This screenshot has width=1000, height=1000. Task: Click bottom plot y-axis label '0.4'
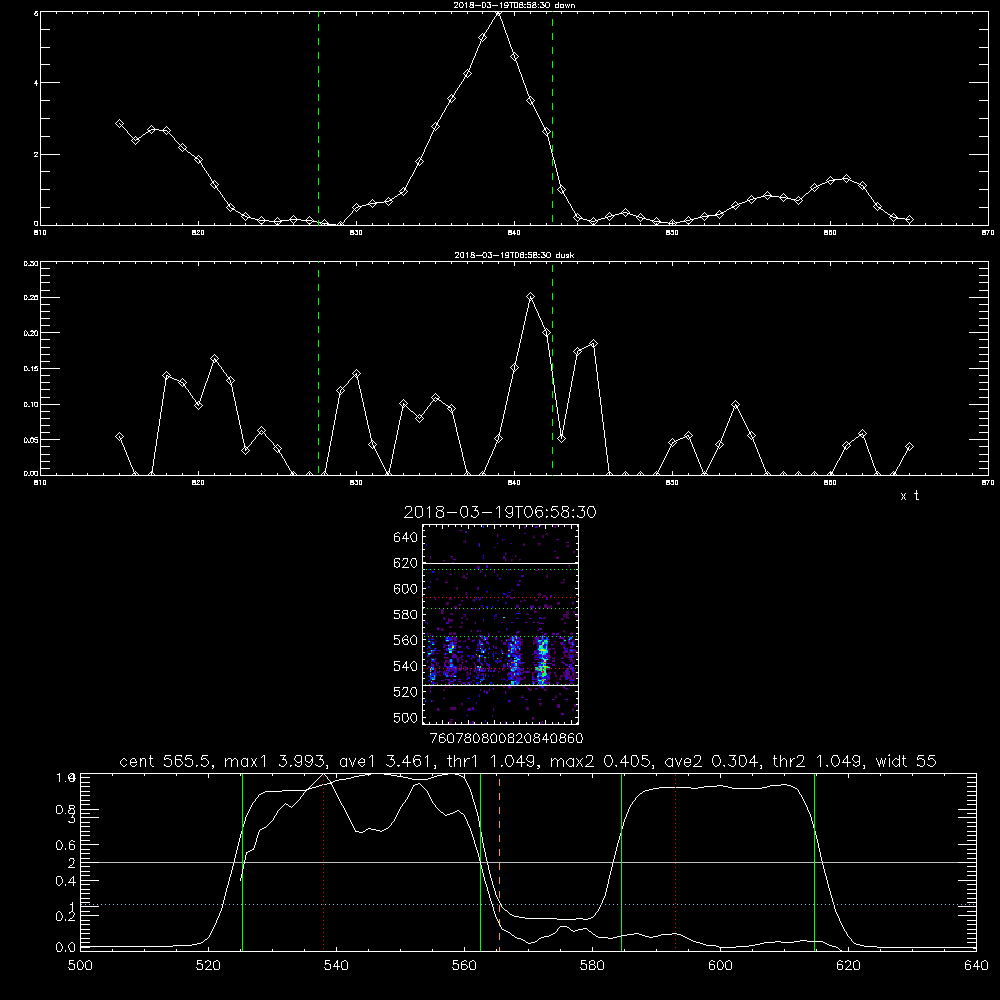click(66, 881)
